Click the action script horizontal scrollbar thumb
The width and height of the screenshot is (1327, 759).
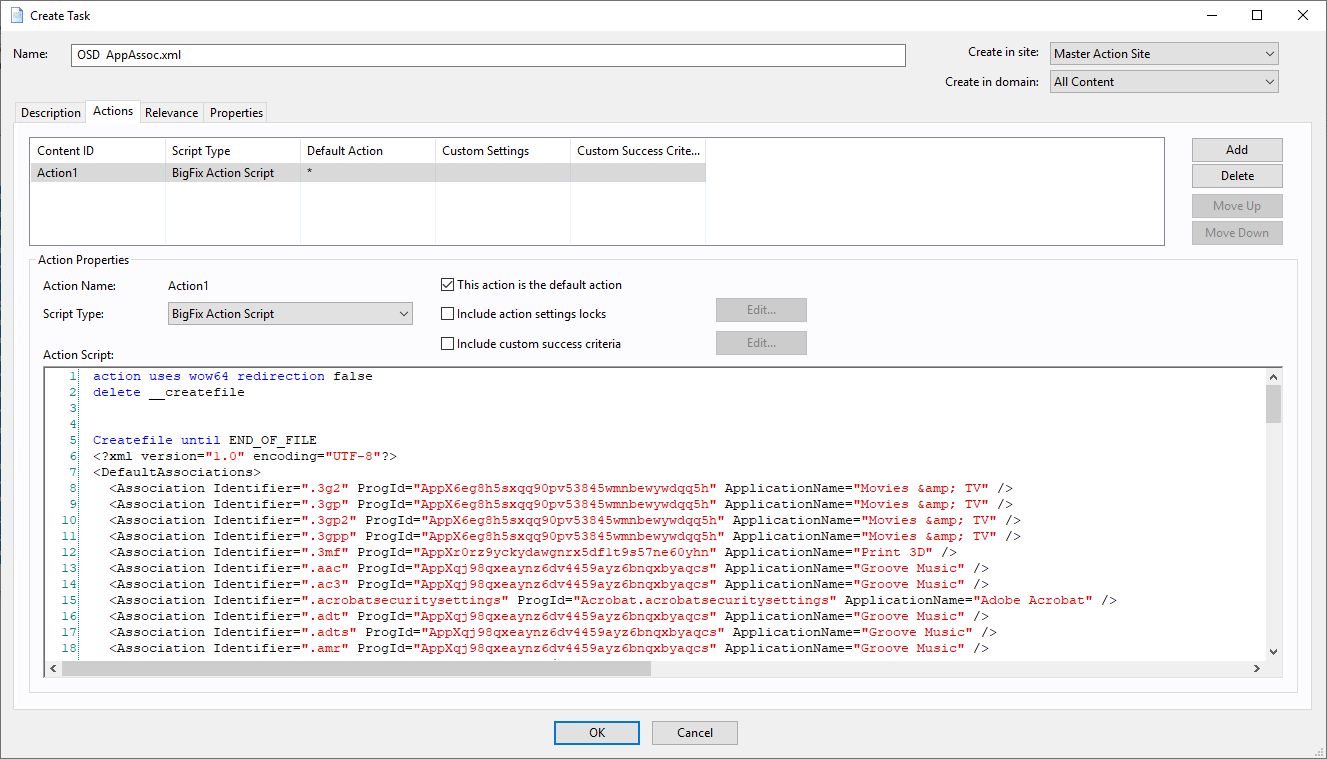(356, 668)
